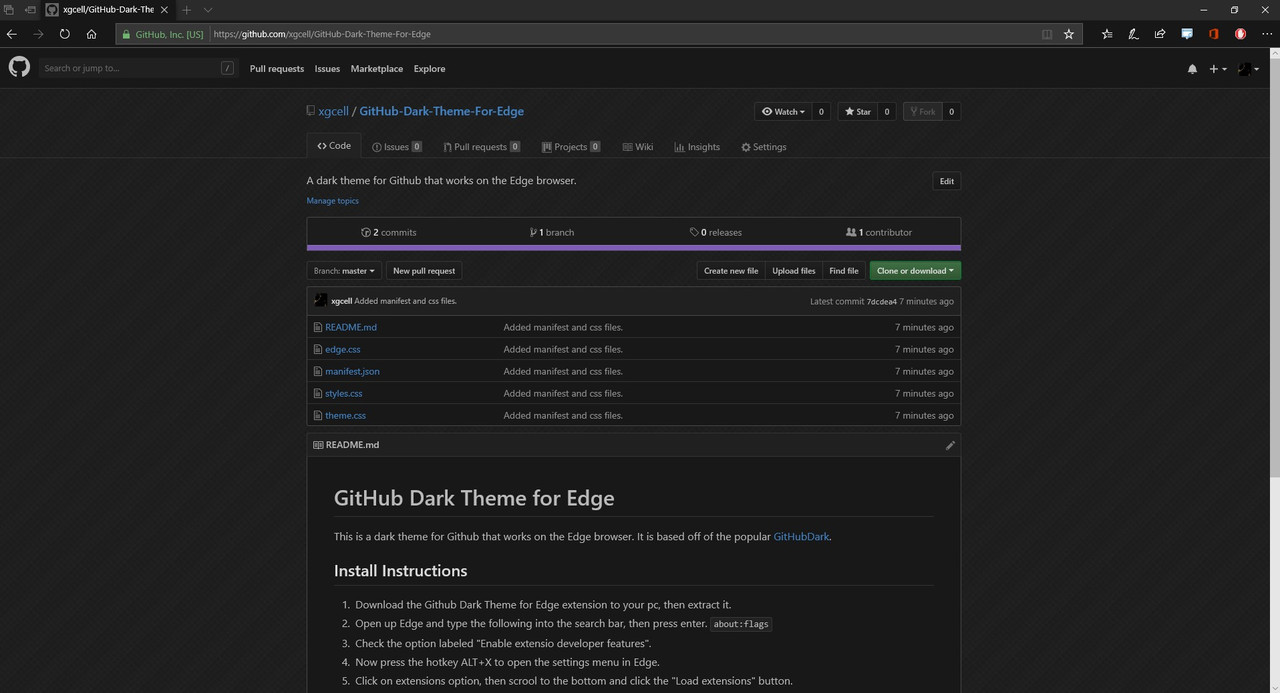Viewport: 1280px width, 693px height.
Task: Go to Explore
Action: click(x=430, y=69)
